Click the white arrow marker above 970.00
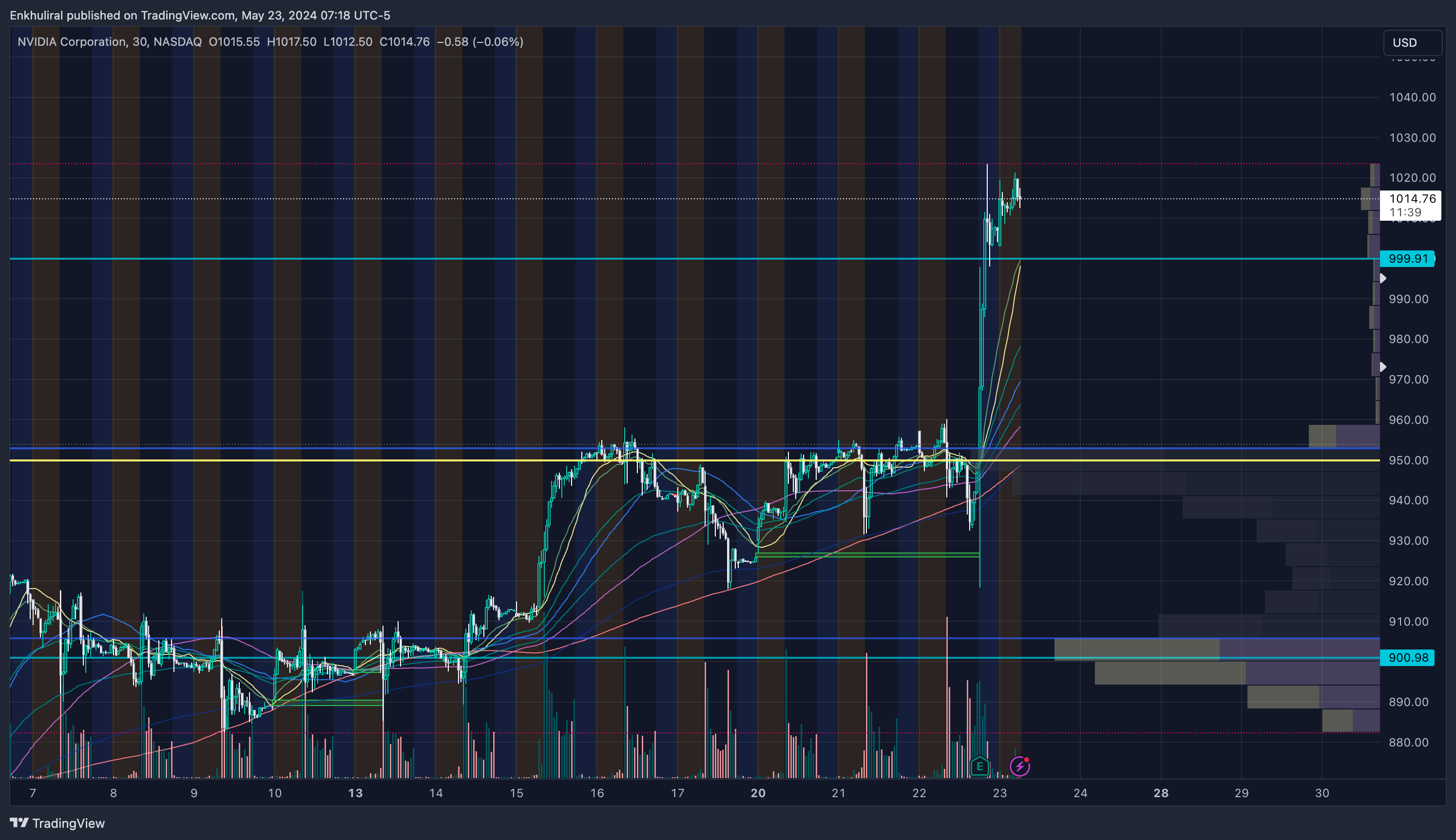 click(1383, 367)
